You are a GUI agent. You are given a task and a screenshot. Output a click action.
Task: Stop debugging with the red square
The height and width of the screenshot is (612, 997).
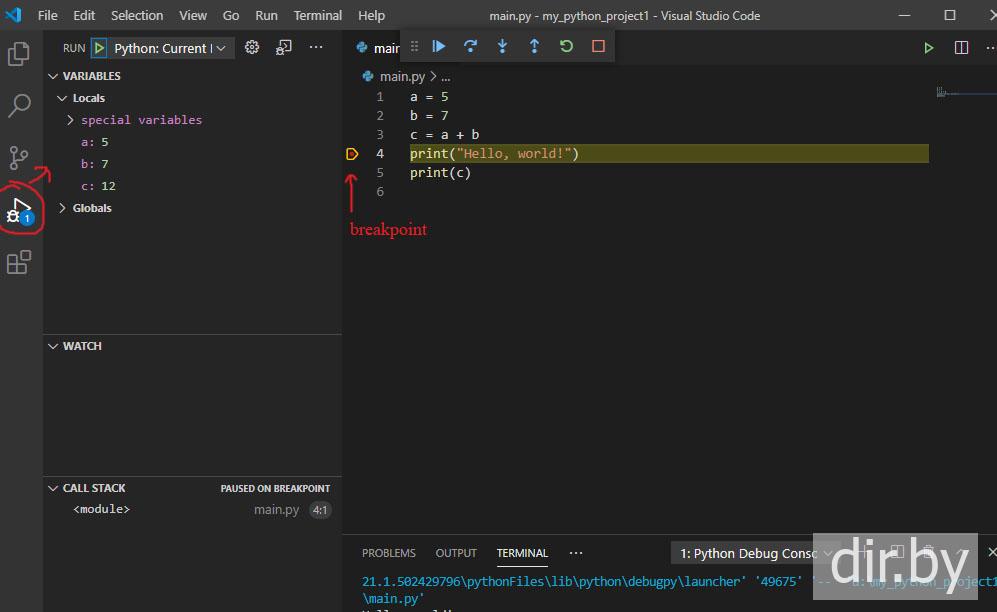click(x=598, y=46)
